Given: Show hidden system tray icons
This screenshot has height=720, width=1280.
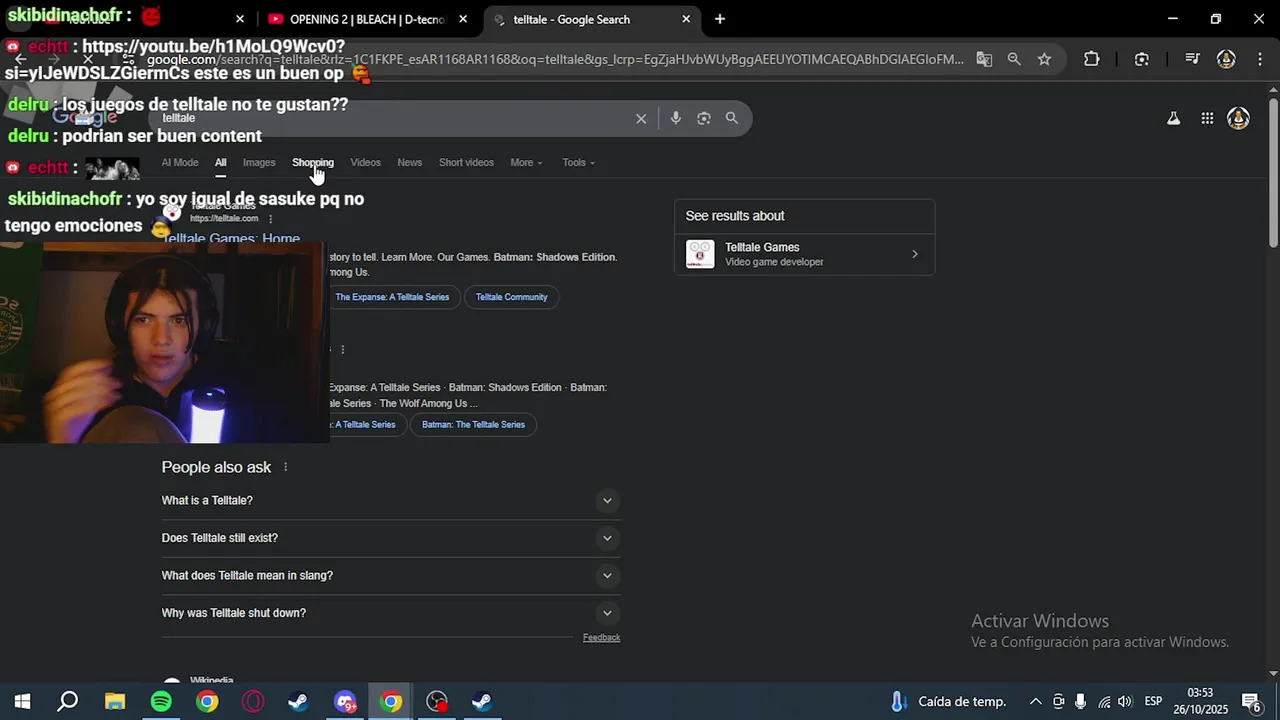Looking at the screenshot, I should point(1036,702).
